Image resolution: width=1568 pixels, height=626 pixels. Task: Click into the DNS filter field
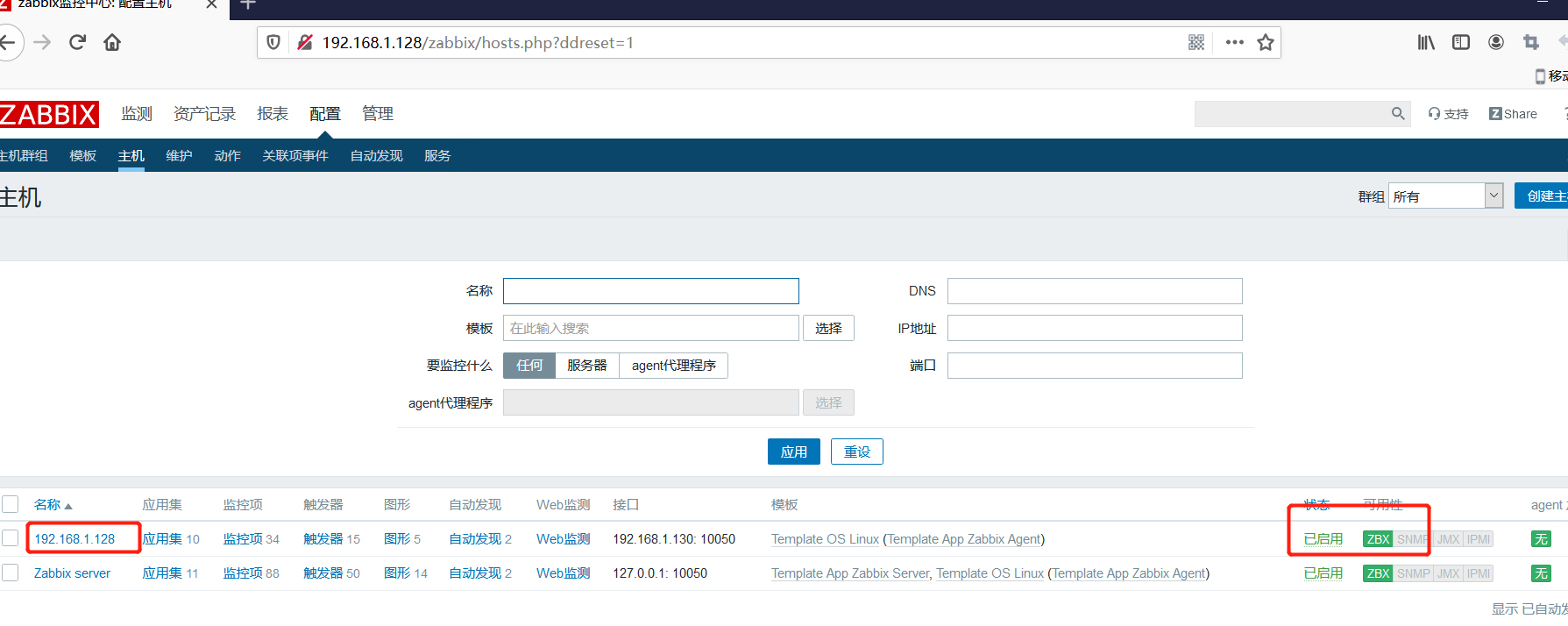[x=1095, y=291]
